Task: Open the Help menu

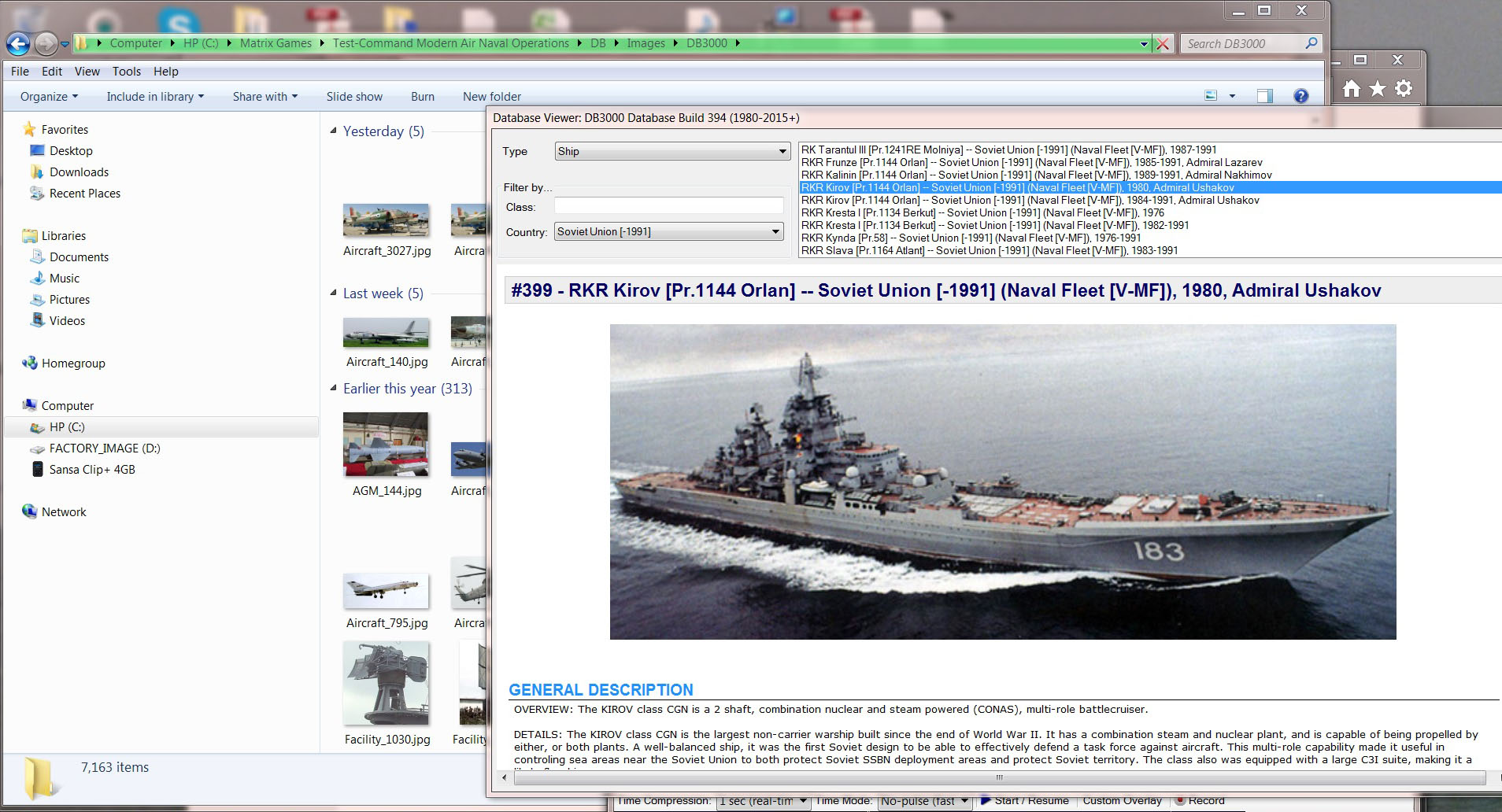Action: click(x=166, y=71)
